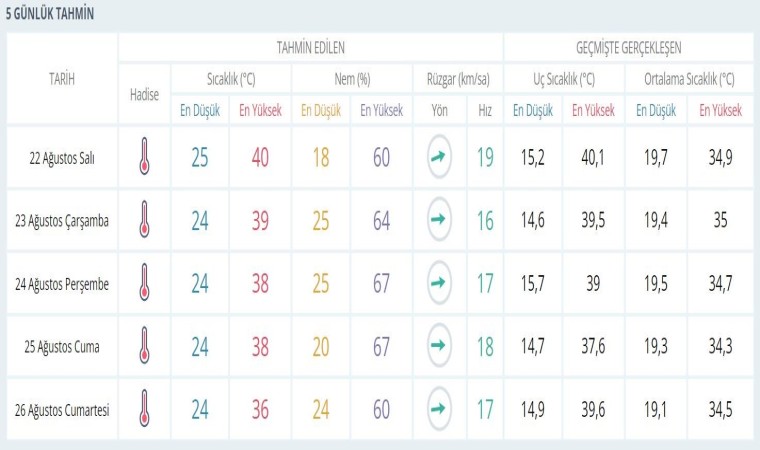Click the wind direction arrow for 24 Ağustos
This screenshot has width=760, height=450.
(x=439, y=283)
